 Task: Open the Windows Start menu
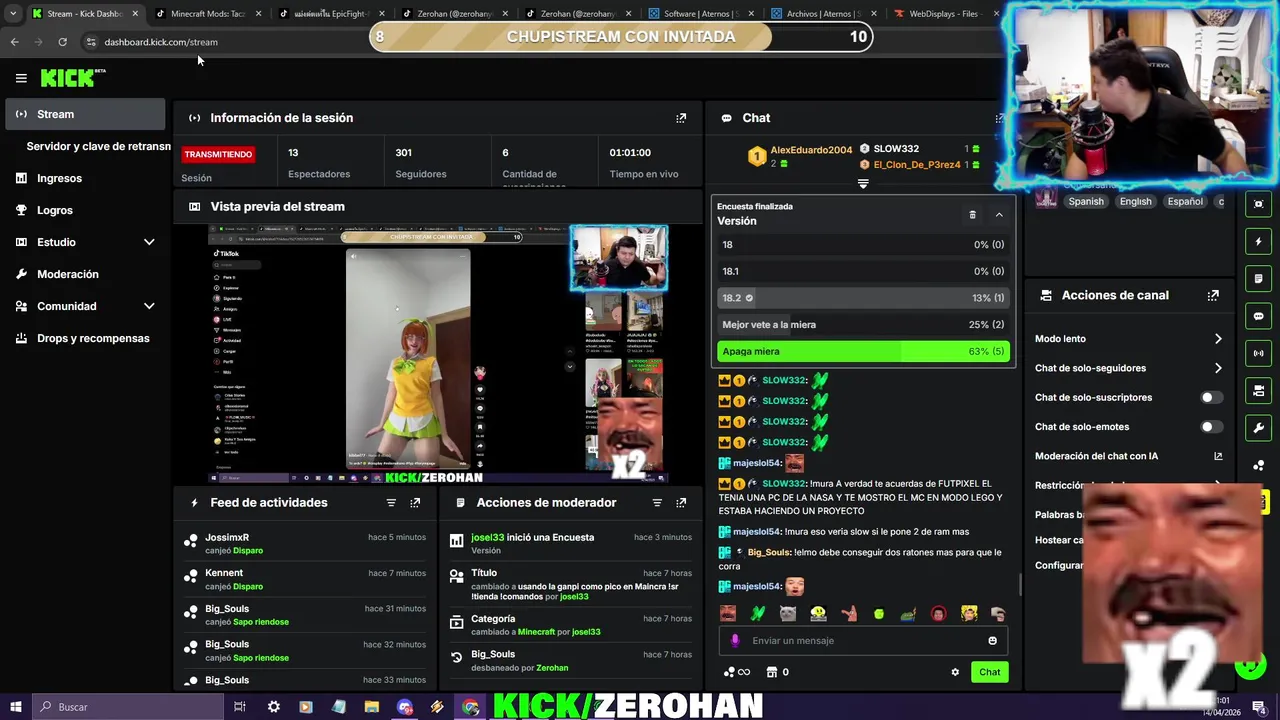15,707
